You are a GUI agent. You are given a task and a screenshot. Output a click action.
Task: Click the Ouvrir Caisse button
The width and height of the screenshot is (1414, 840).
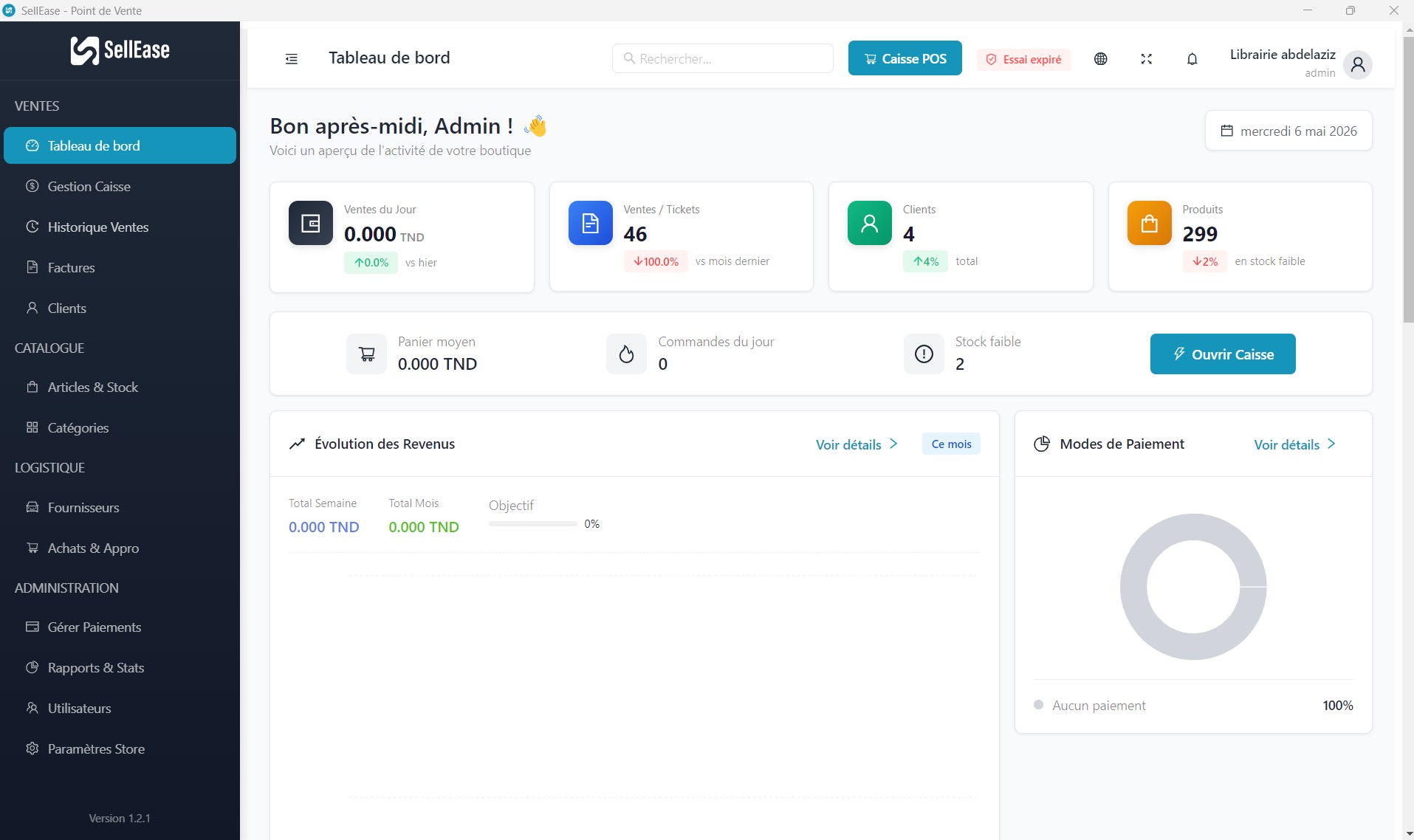click(1223, 354)
